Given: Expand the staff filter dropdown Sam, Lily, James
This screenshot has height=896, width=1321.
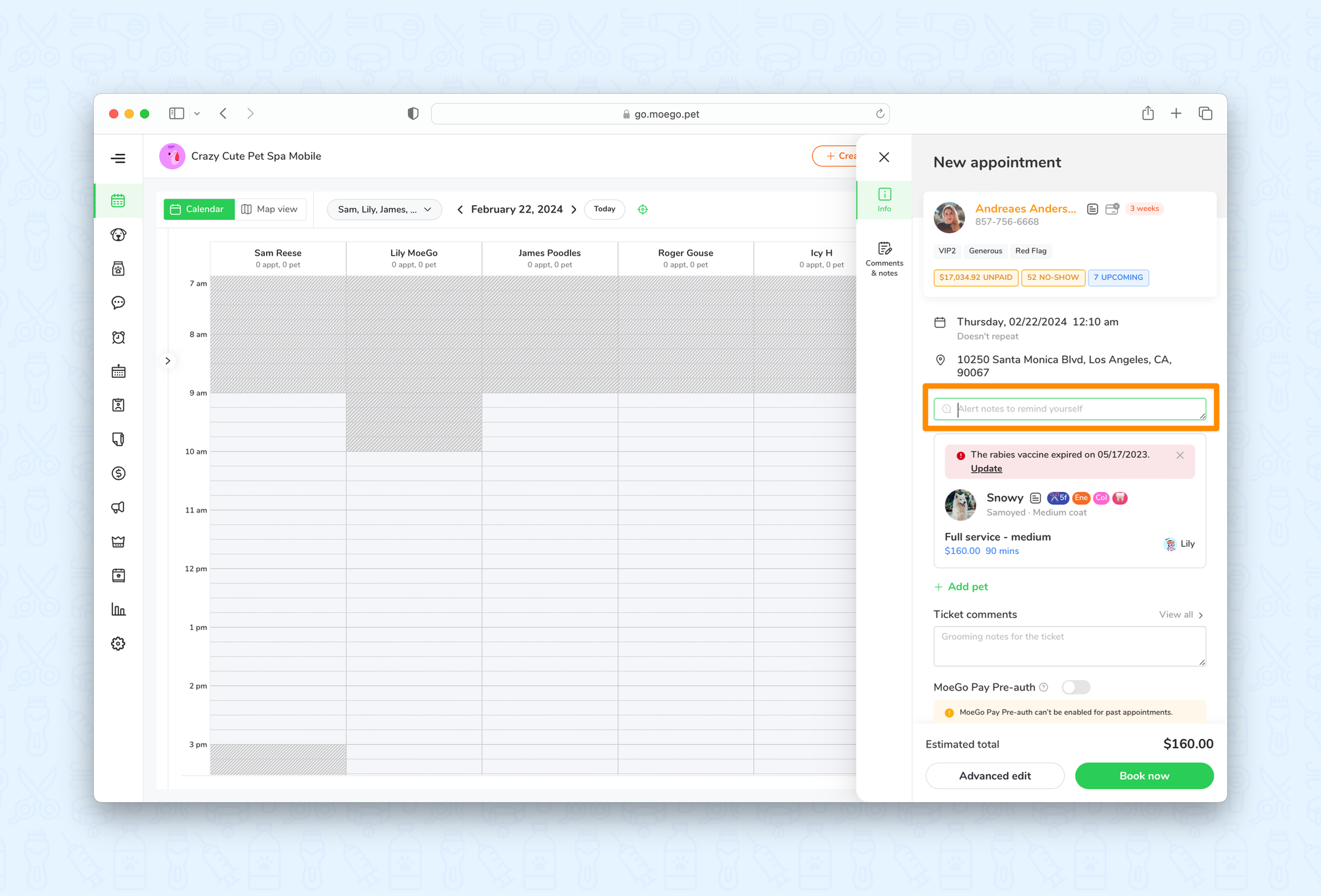Looking at the screenshot, I should coord(384,209).
